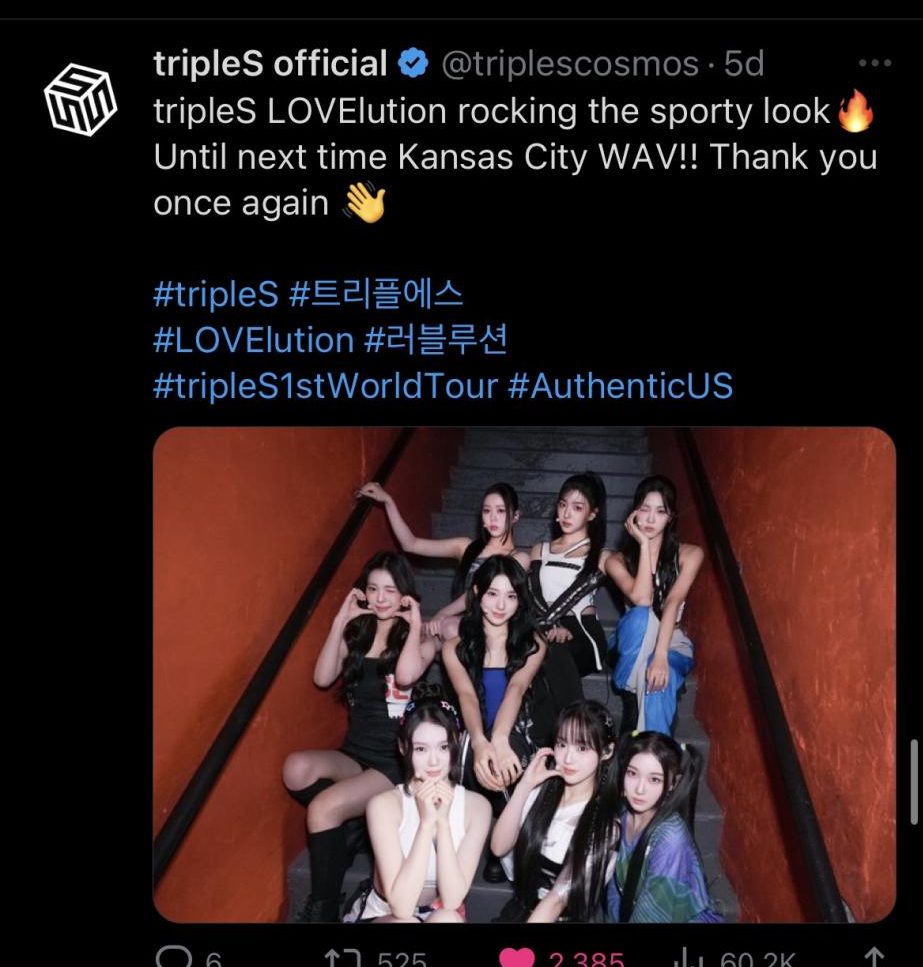Open the #AuthenticUS hashtag

click(621, 386)
